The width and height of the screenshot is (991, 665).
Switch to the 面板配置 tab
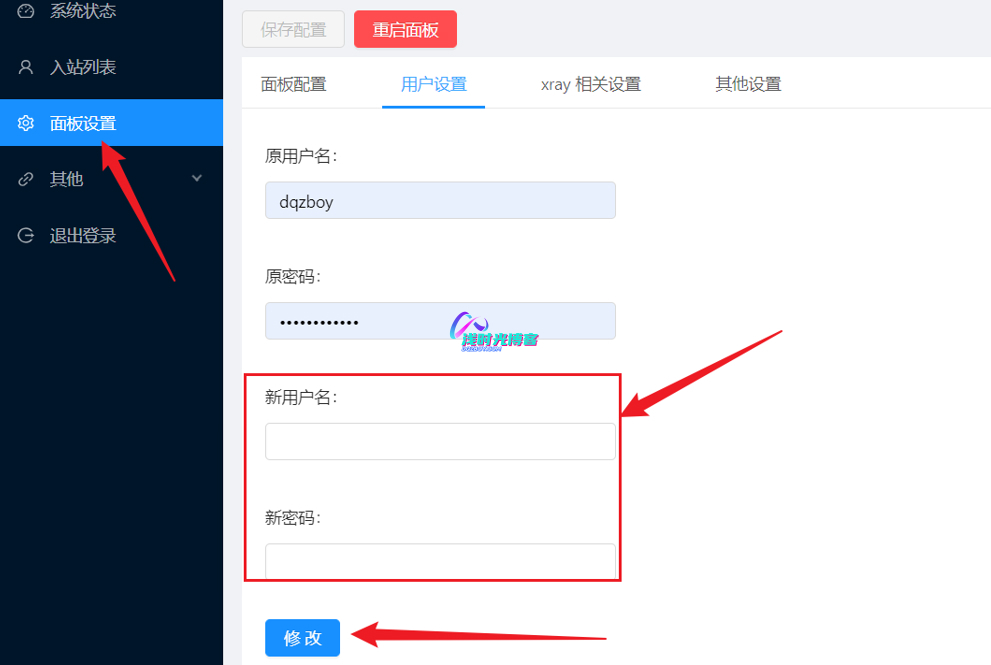point(293,84)
